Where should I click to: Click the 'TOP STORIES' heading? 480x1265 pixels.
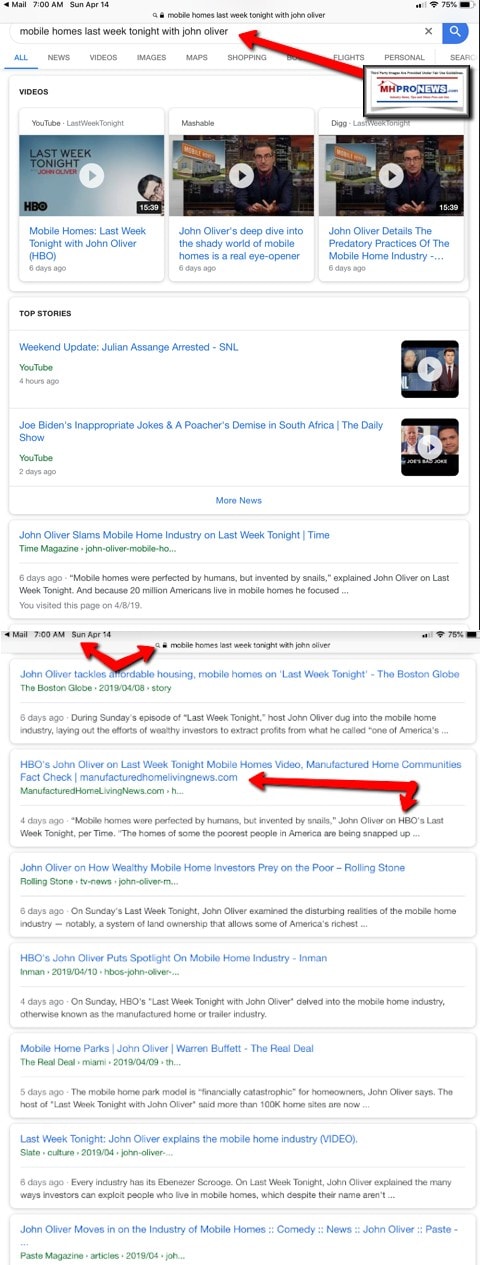pos(45,313)
